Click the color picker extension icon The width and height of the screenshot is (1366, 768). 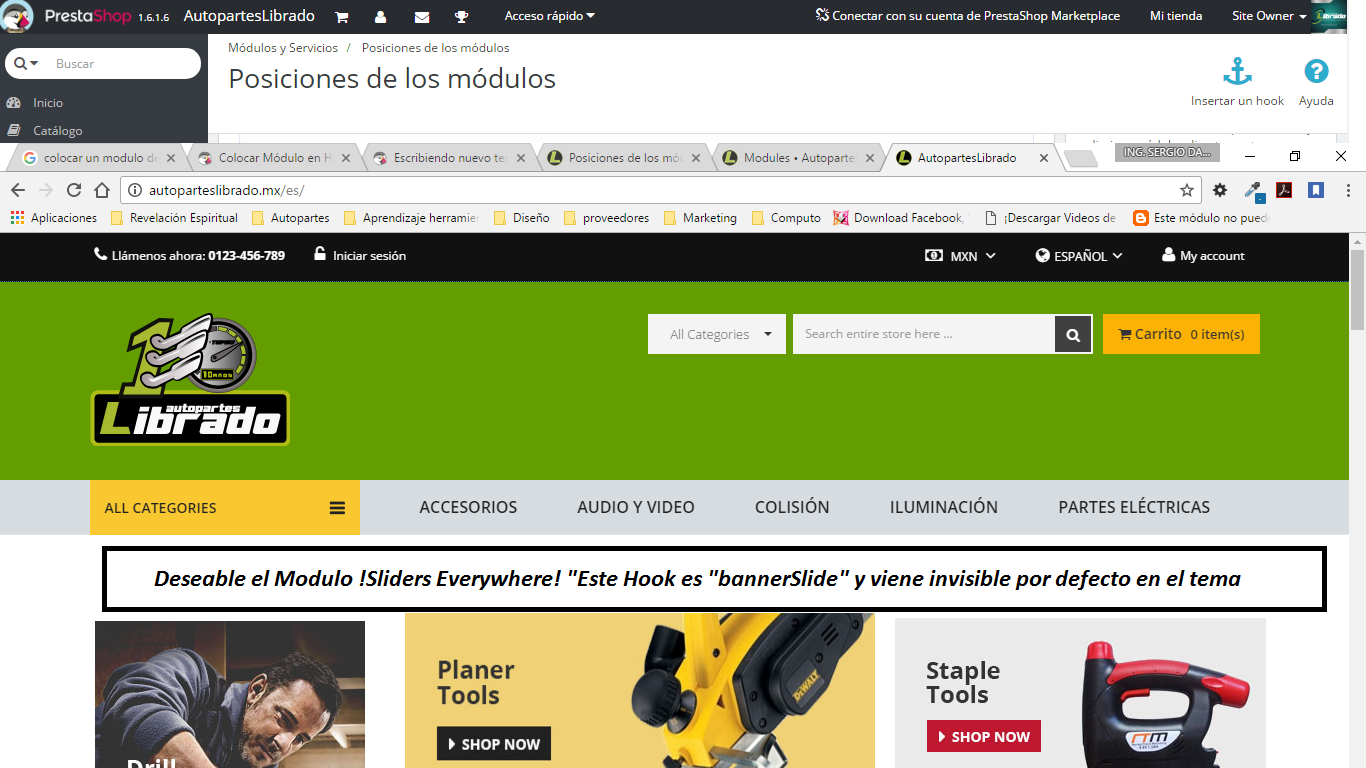click(1252, 190)
